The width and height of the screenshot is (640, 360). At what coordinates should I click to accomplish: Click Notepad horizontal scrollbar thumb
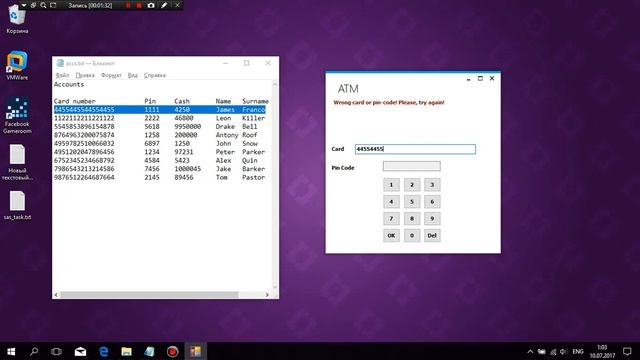click(x=149, y=295)
